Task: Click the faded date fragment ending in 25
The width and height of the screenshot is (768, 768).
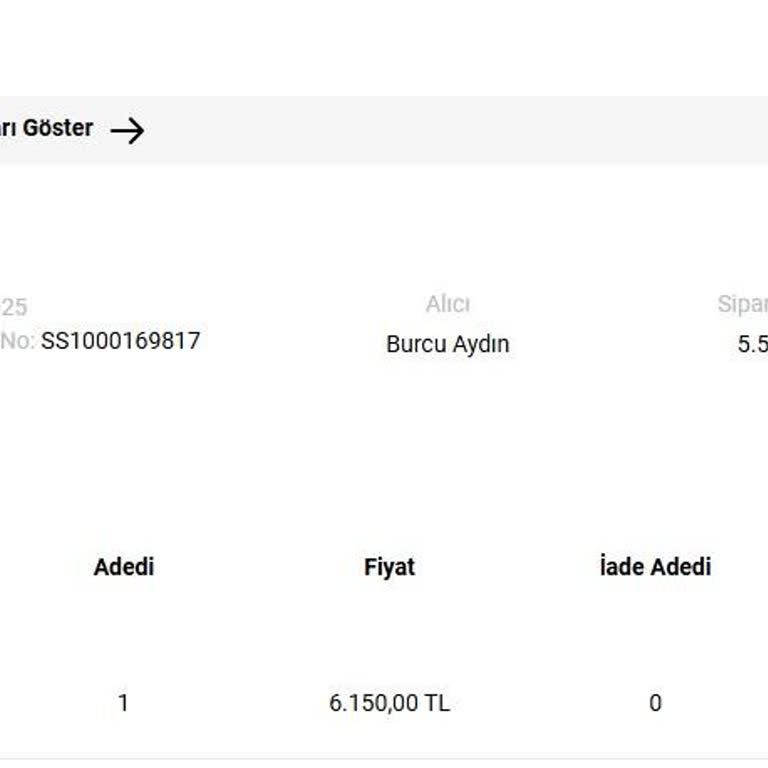Action: coord(14,308)
